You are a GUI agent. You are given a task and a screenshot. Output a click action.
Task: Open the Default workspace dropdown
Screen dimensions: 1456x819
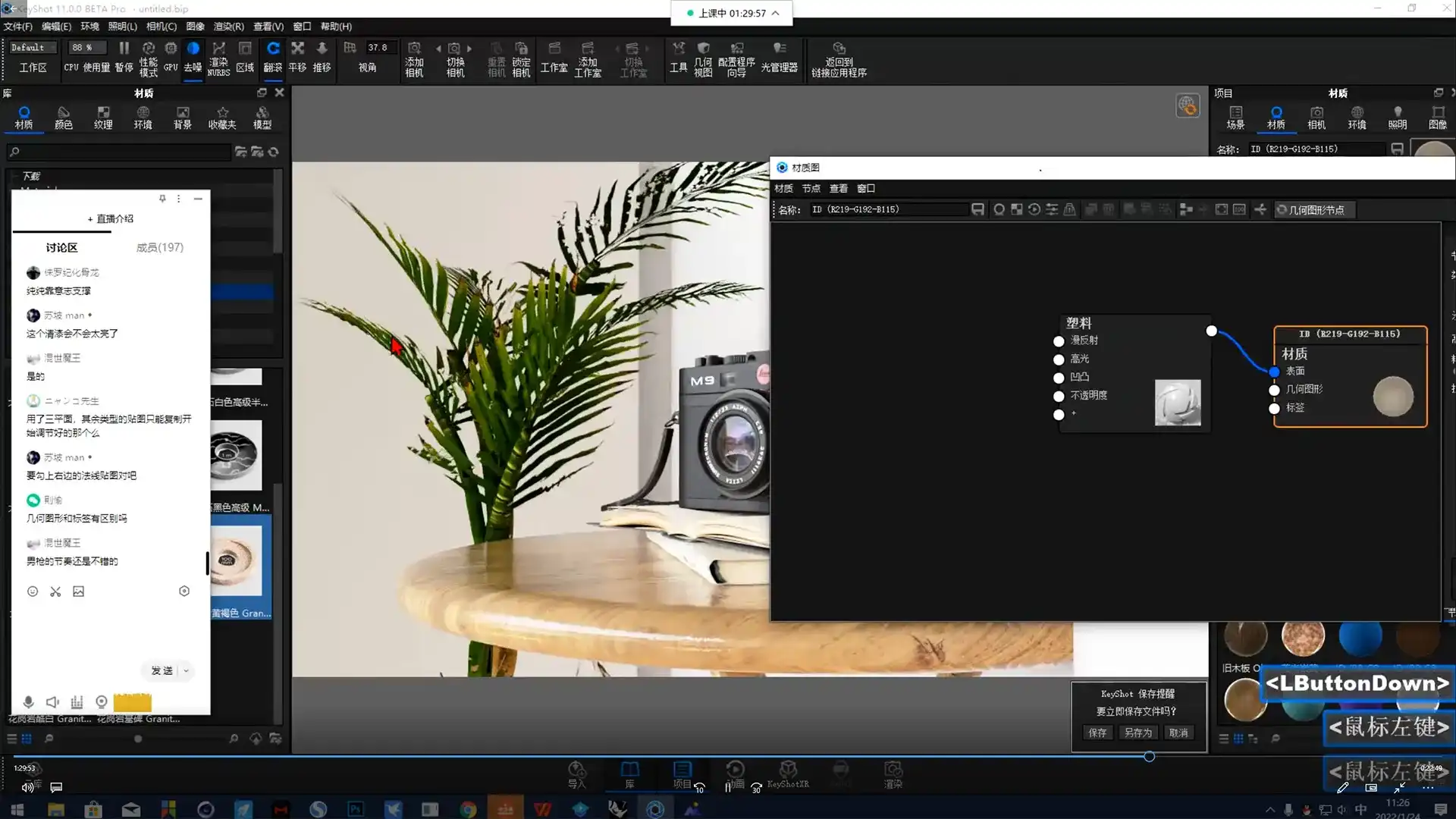tap(33, 47)
